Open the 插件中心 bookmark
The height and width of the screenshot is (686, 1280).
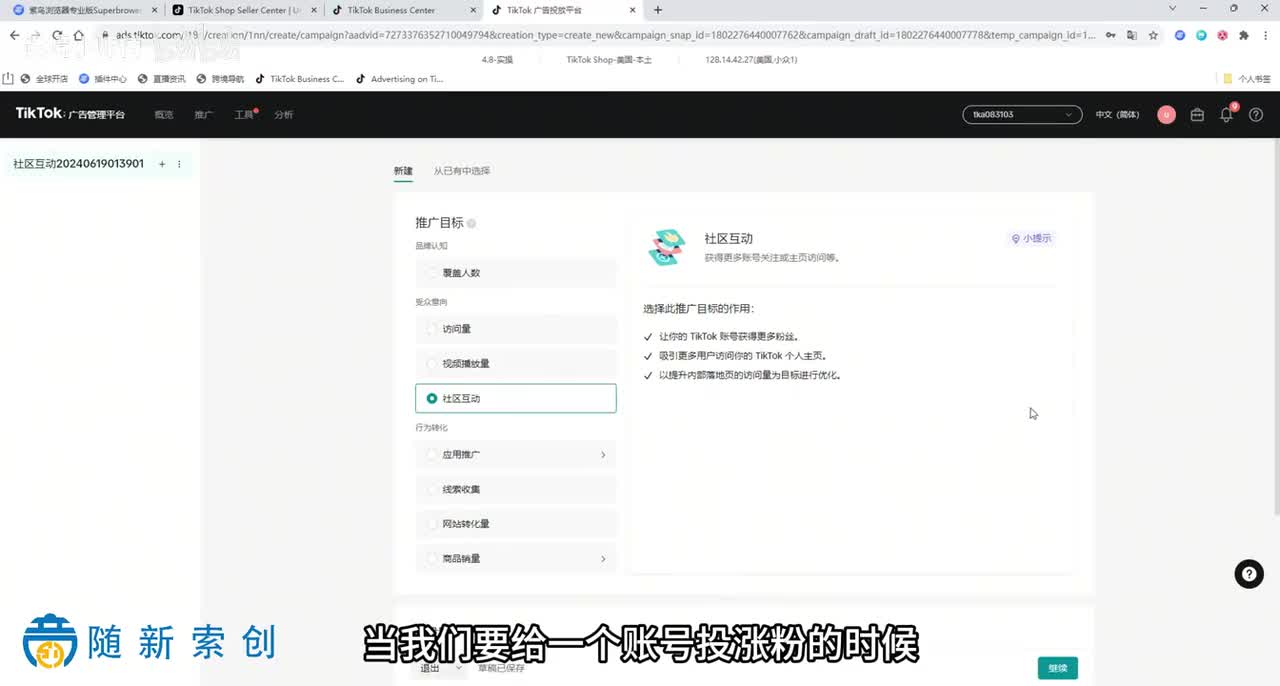(103, 79)
